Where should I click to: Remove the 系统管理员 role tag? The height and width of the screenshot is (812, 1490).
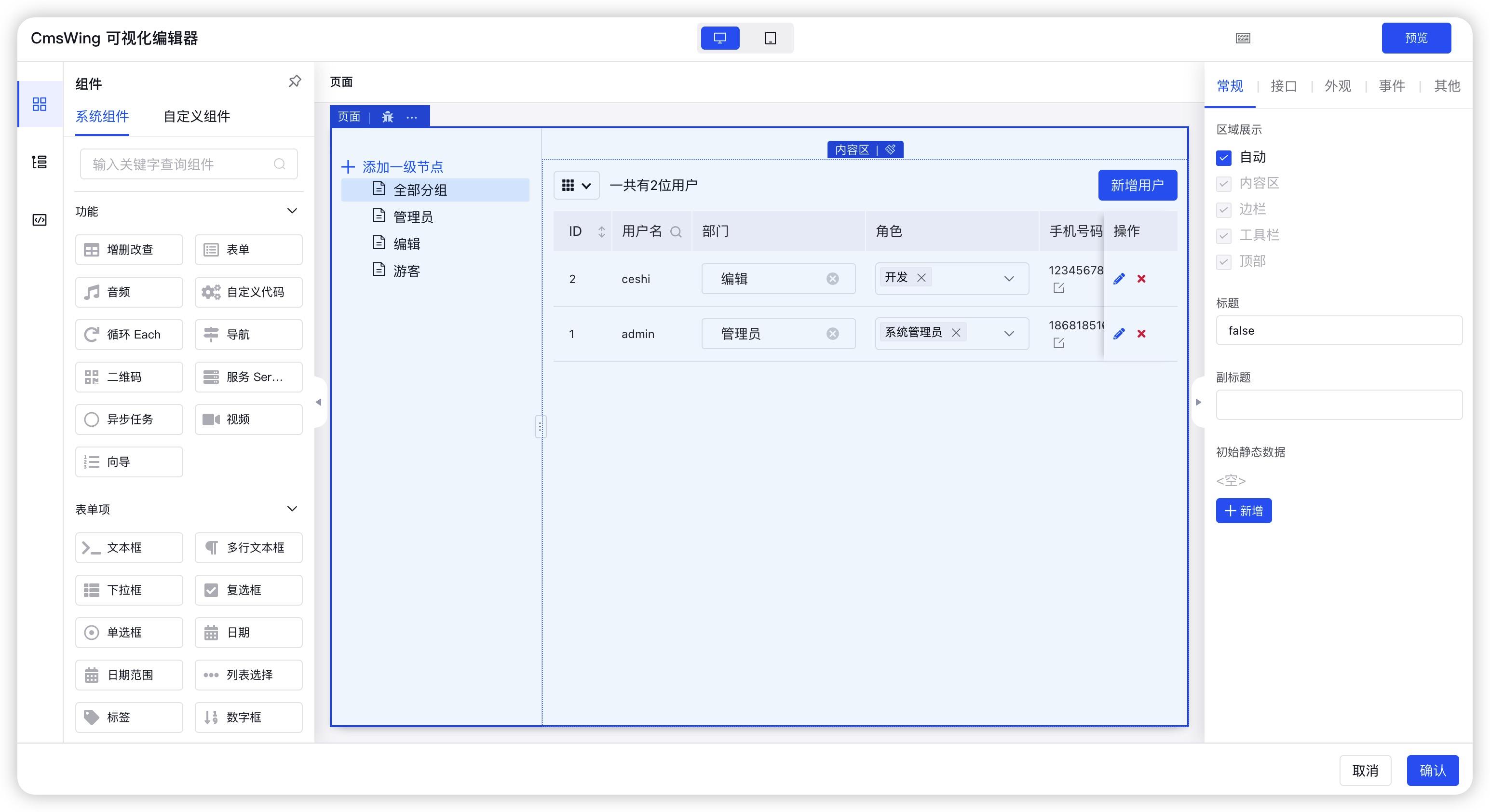956,333
